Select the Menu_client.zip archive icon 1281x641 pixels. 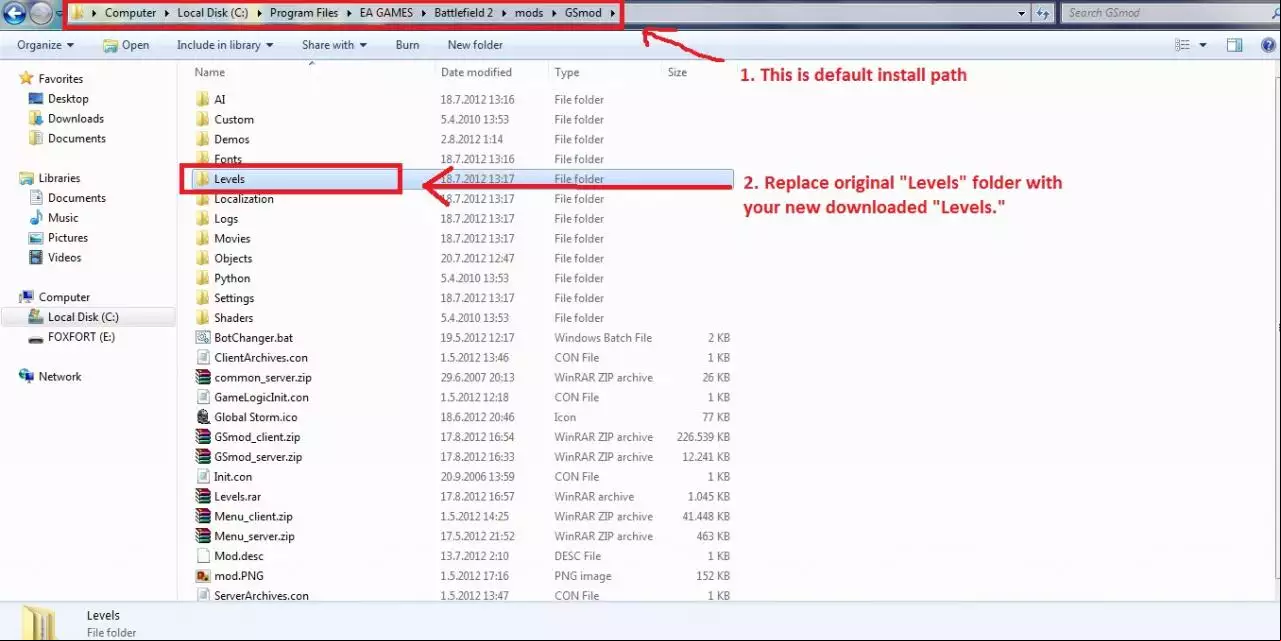[x=203, y=516]
